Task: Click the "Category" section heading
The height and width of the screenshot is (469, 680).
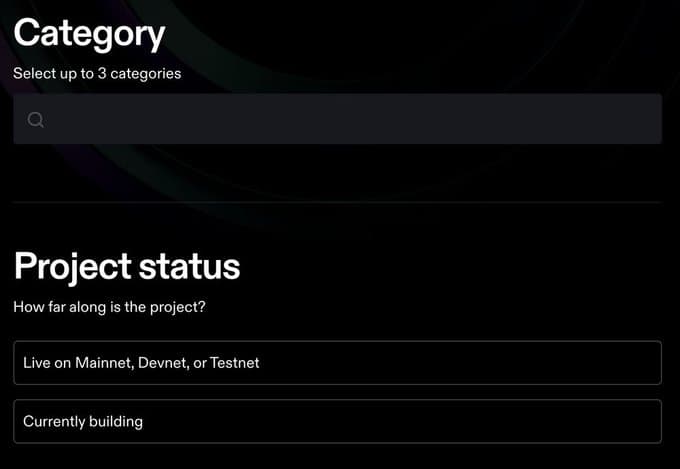Action: tap(89, 34)
